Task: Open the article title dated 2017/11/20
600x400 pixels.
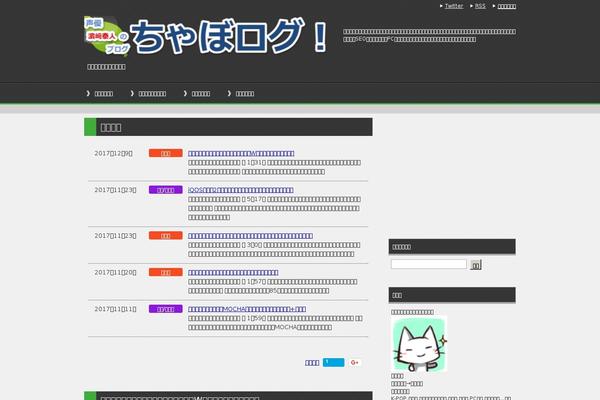Action: (233, 273)
